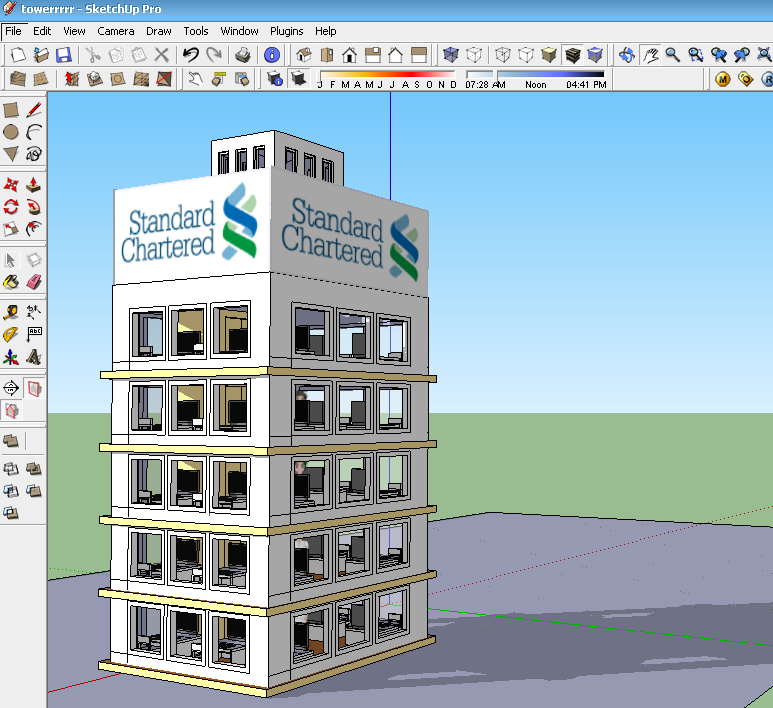Select the Move tool
Viewport: 773px width, 708px height.
coord(11,185)
